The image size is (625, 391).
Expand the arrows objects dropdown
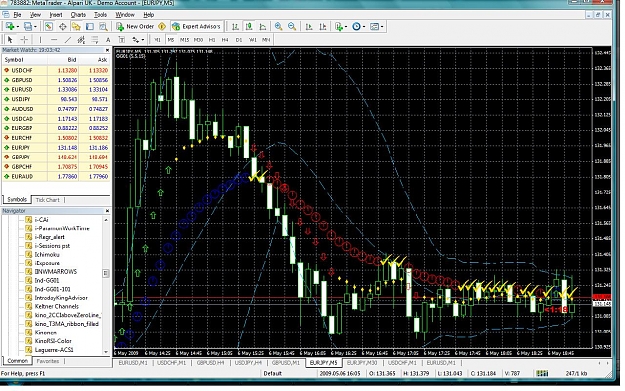click(143, 40)
